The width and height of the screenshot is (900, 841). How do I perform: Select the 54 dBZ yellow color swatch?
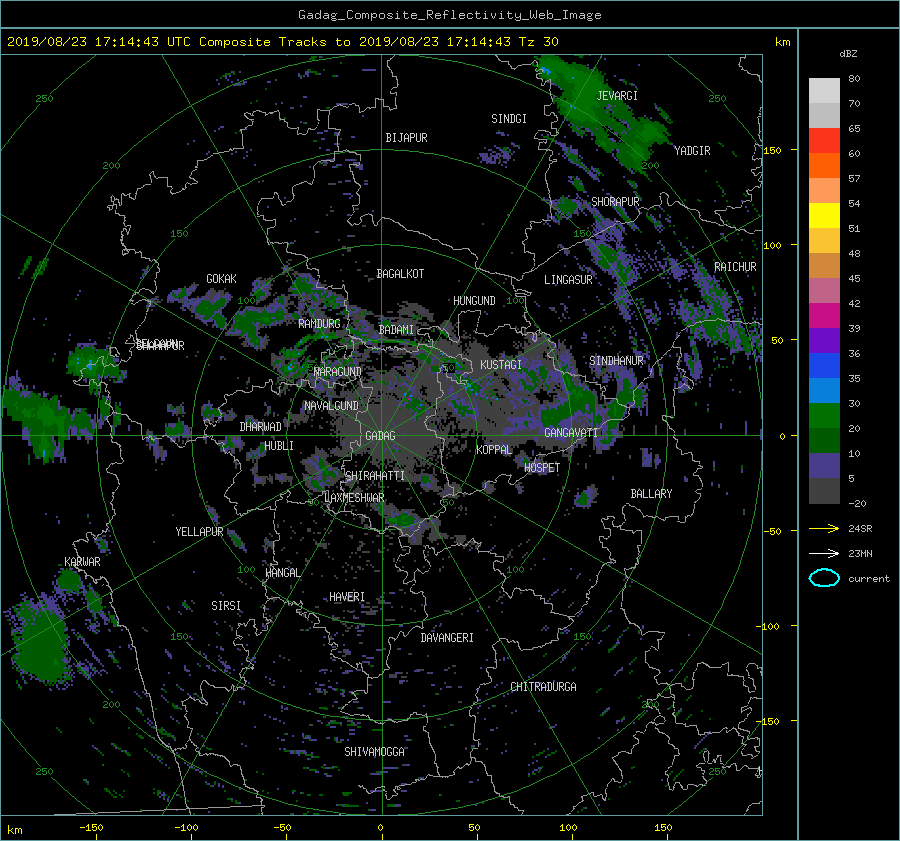click(824, 215)
